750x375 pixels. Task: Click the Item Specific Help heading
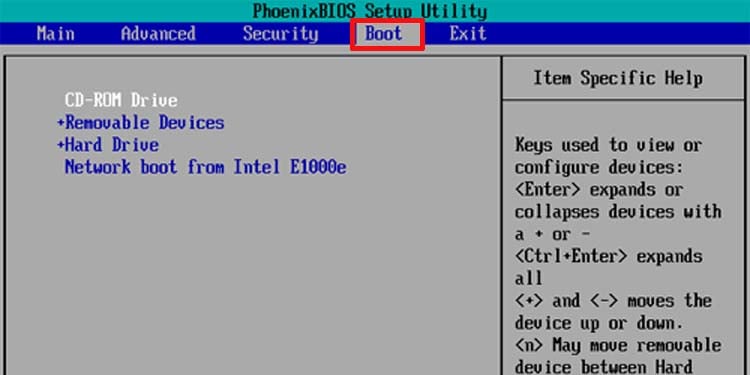point(618,78)
